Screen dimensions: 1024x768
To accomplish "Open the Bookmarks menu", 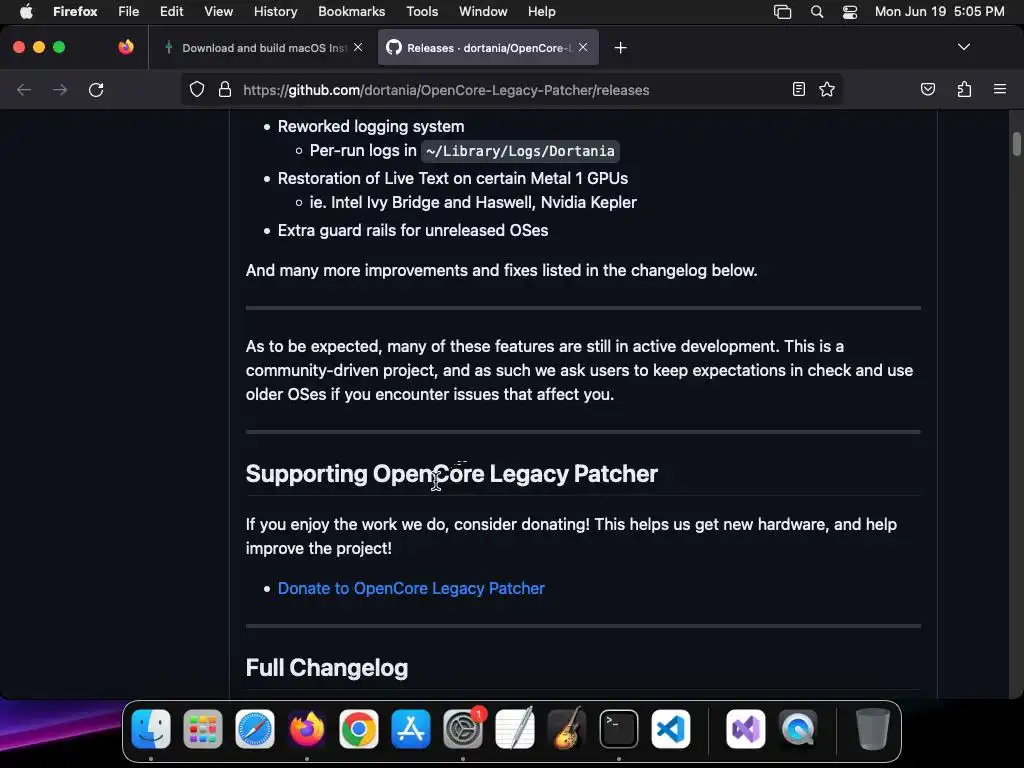I will [351, 12].
